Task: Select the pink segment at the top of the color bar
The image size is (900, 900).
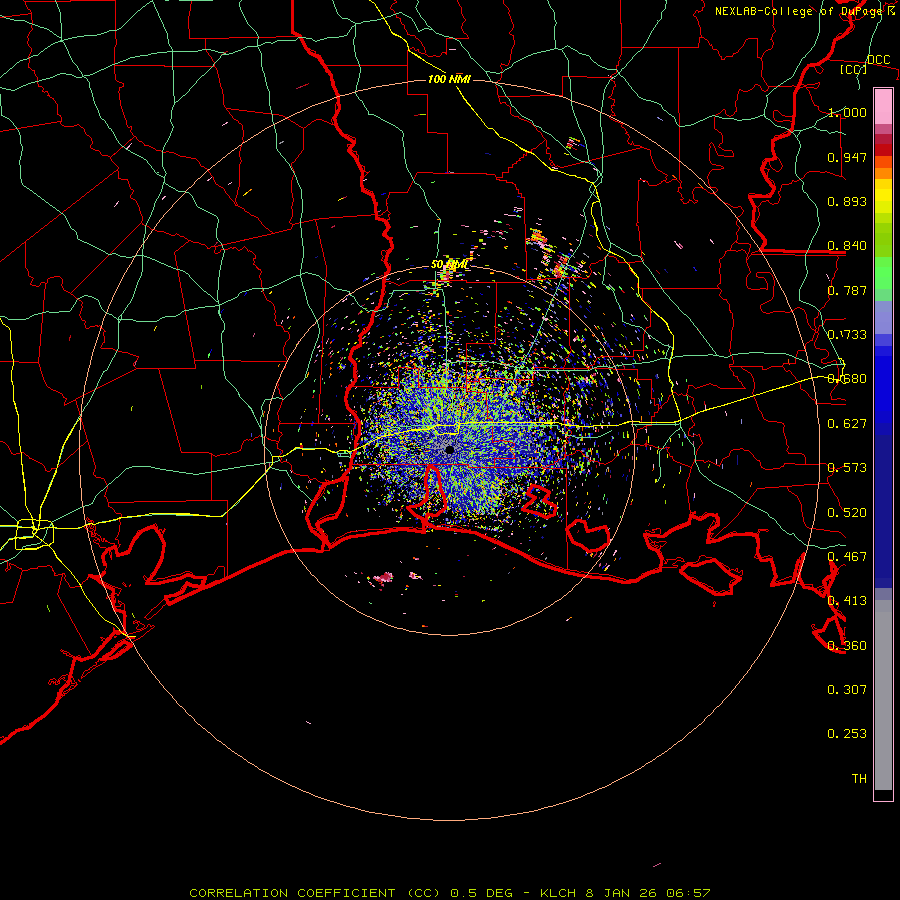Action: click(883, 107)
